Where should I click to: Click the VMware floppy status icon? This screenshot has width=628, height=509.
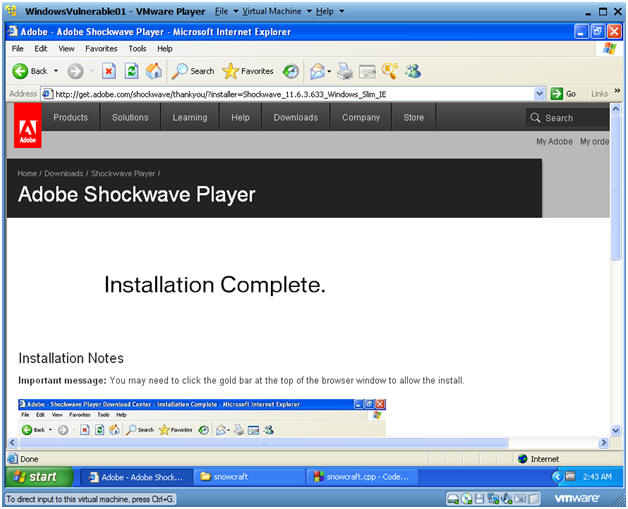click(479, 499)
